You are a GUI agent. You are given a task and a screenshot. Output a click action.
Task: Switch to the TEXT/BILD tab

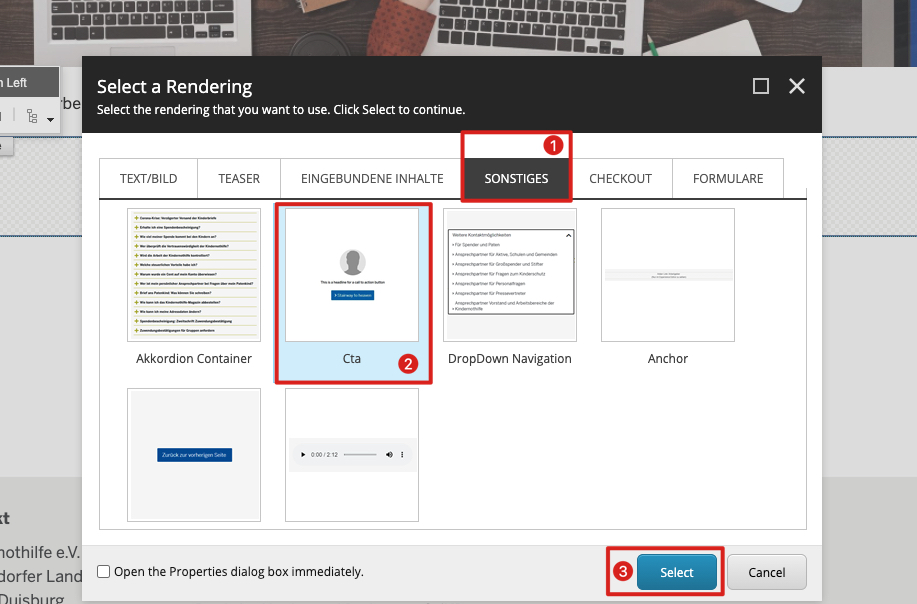coord(148,179)
